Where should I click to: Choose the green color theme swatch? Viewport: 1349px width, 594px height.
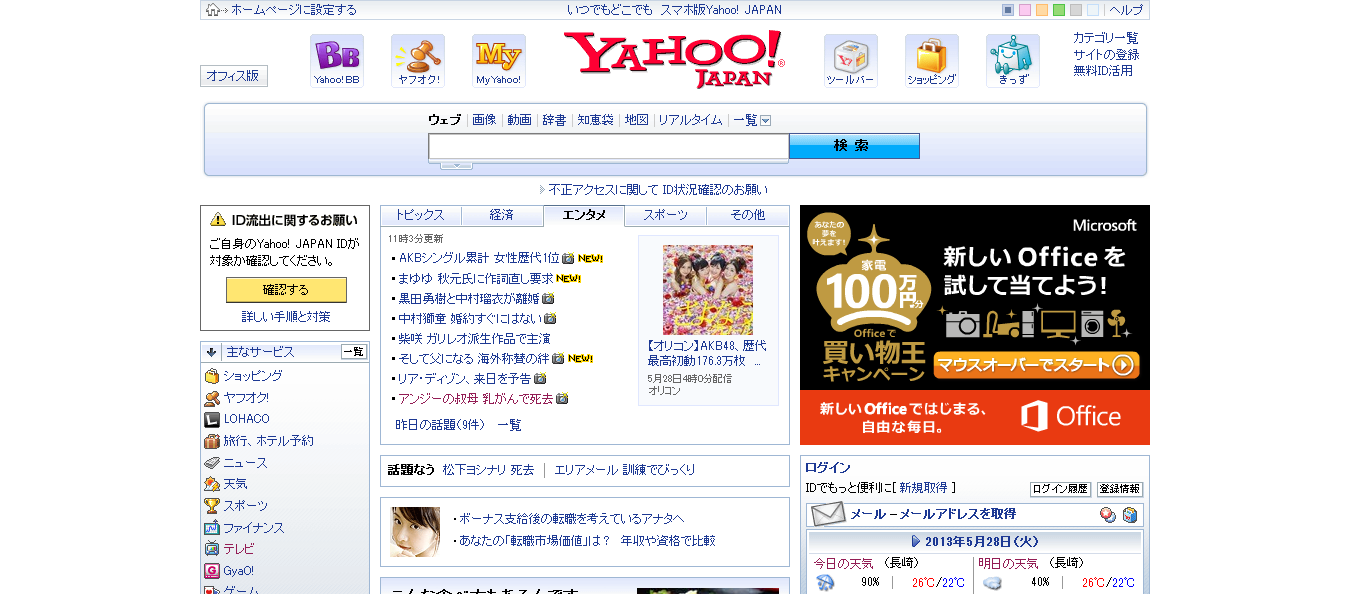(x=1059, y=10)
